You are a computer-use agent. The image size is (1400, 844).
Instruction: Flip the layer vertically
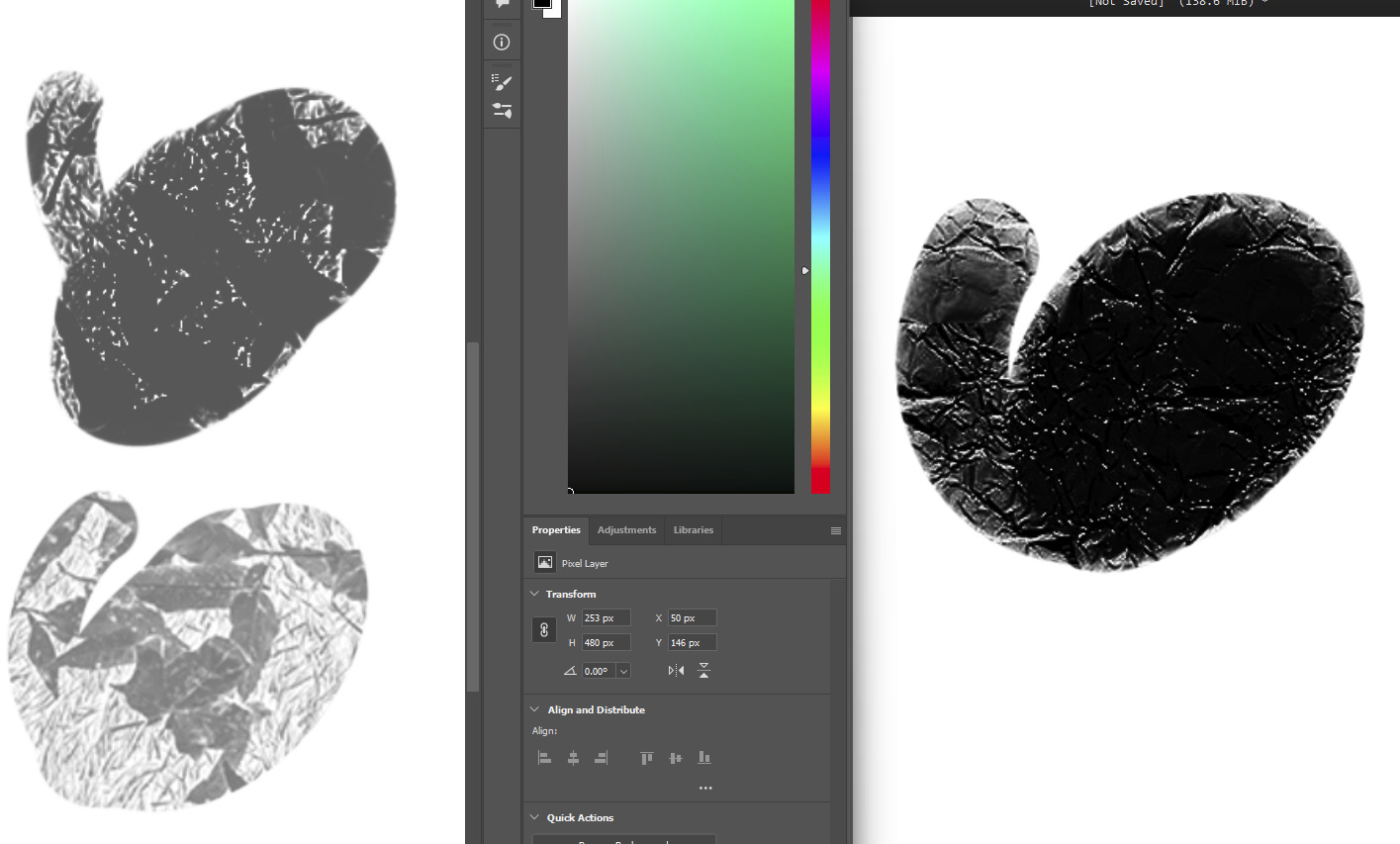click(703, 670)
